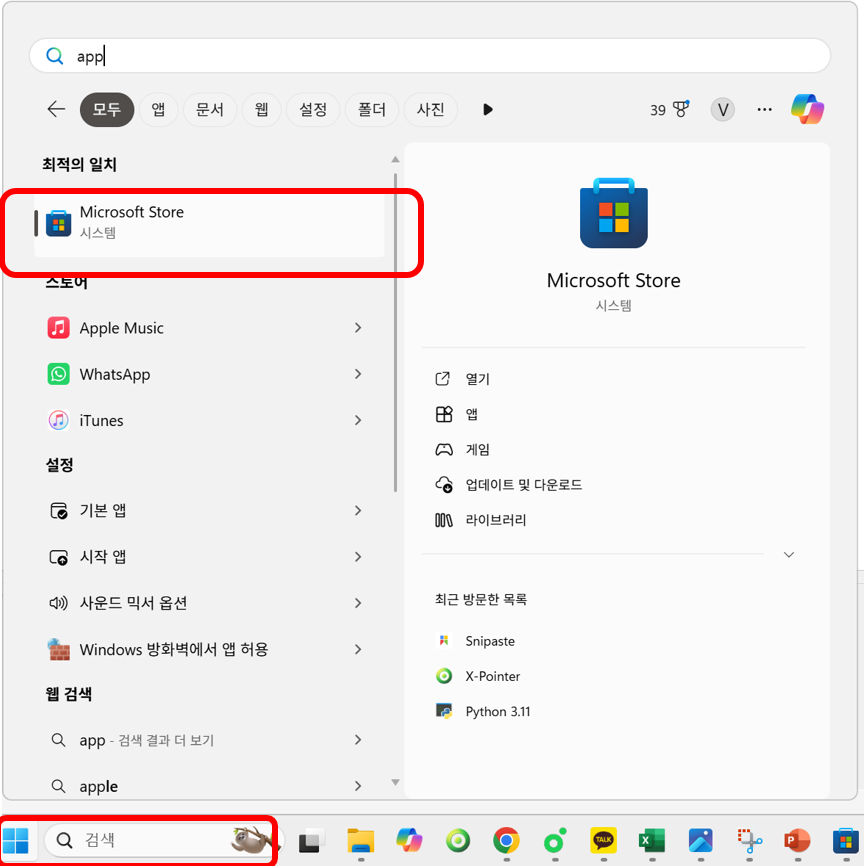Open File Explorer from the taskbar
865x866 pixels.
pos(361,841)
